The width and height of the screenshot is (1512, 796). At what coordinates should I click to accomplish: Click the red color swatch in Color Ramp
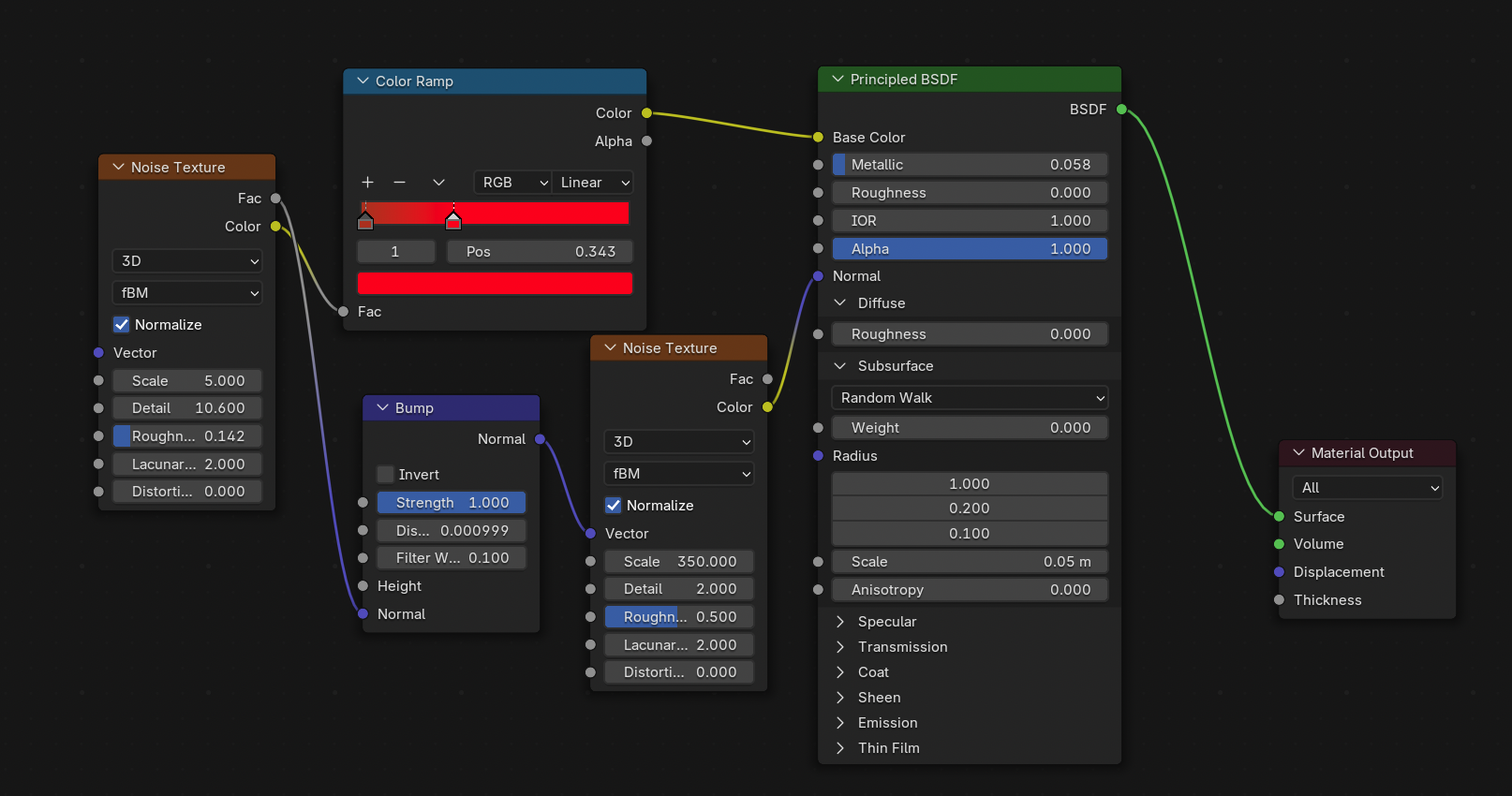(495, 284)
